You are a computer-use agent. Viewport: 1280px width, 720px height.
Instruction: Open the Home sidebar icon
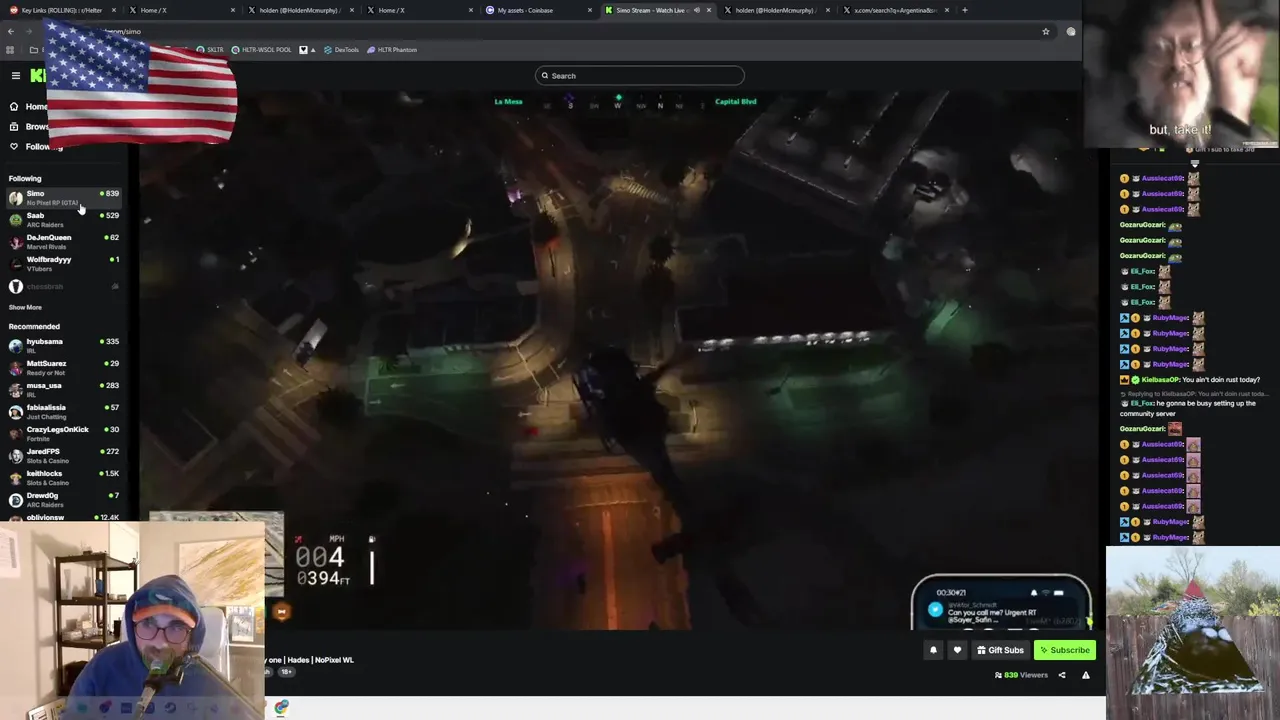[14, 106]
